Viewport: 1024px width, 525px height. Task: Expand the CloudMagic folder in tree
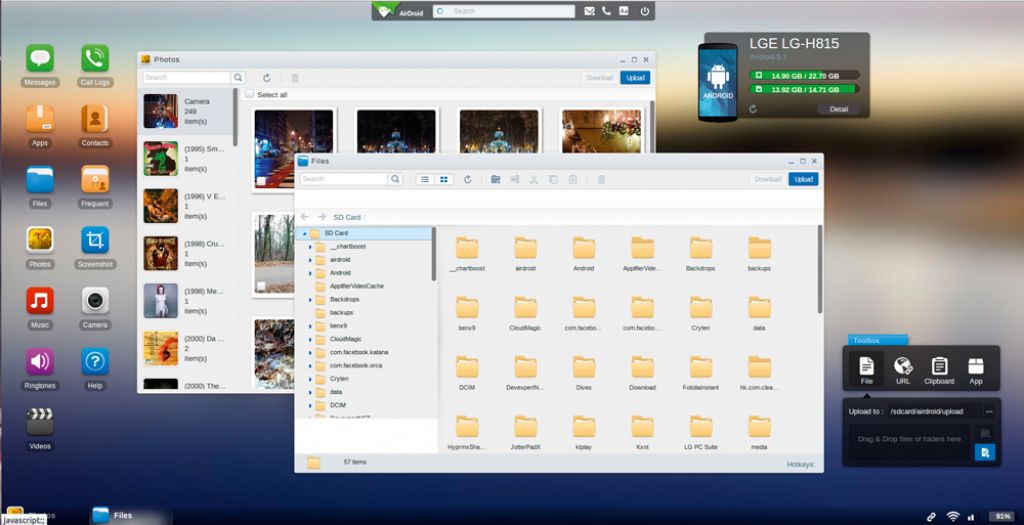coord(311,339)
